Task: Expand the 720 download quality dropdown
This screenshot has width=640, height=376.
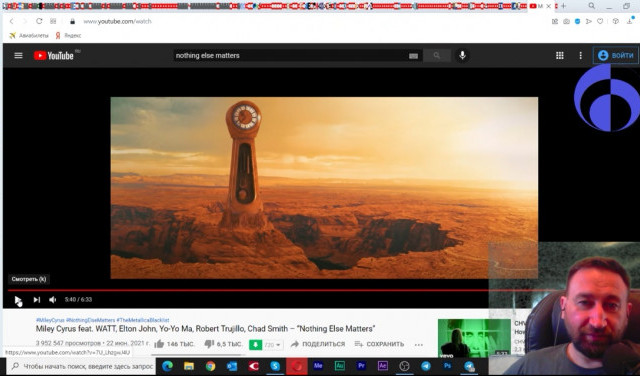Action: pos(273,345)
